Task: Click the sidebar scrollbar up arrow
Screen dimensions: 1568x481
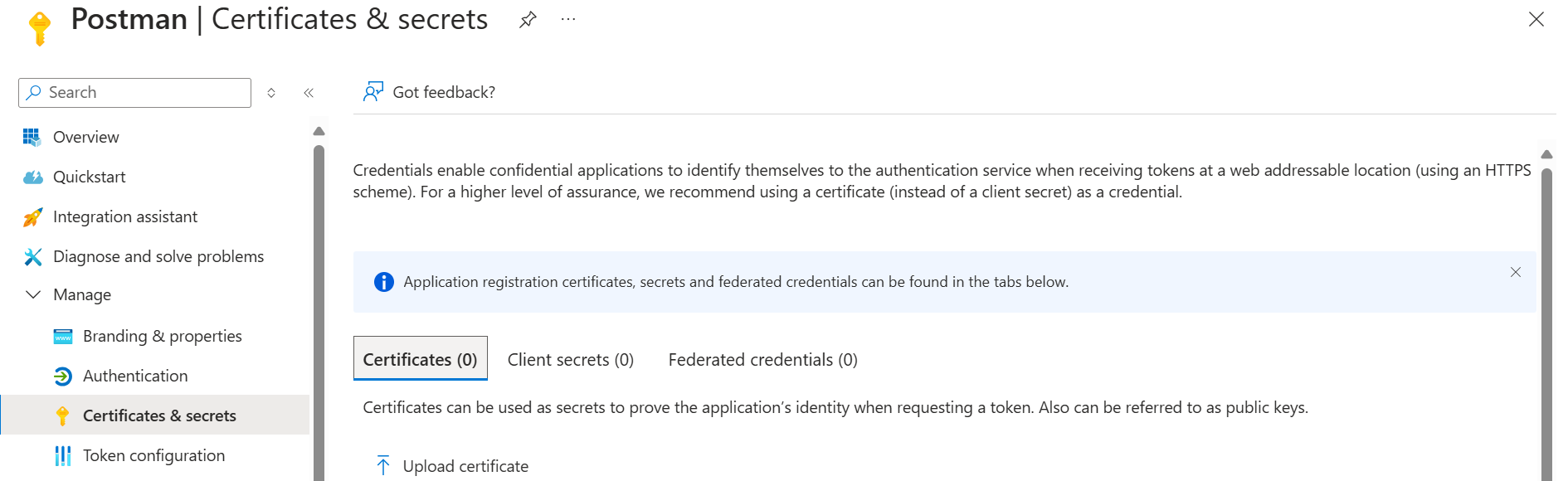Action: pos(319,131)
